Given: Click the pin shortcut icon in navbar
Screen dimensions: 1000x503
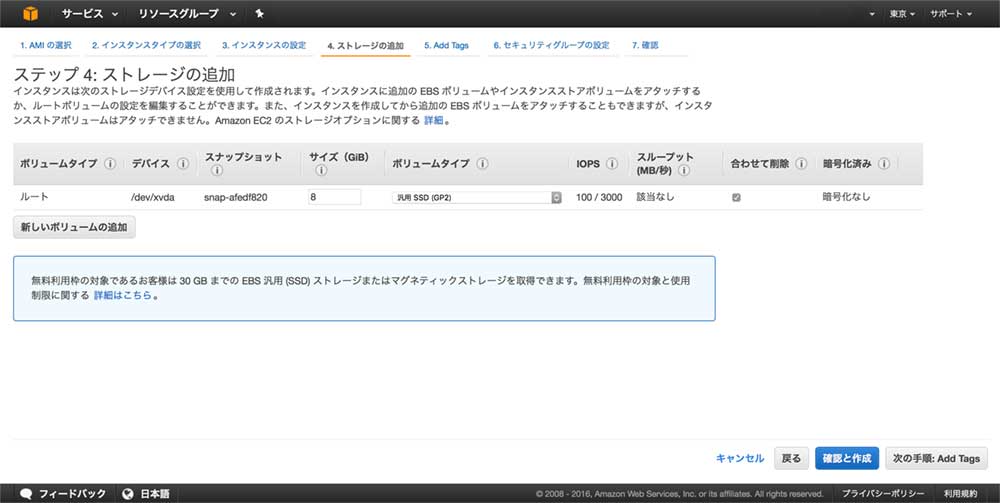Looking at the screenshot, I should [x=260, y=14].
